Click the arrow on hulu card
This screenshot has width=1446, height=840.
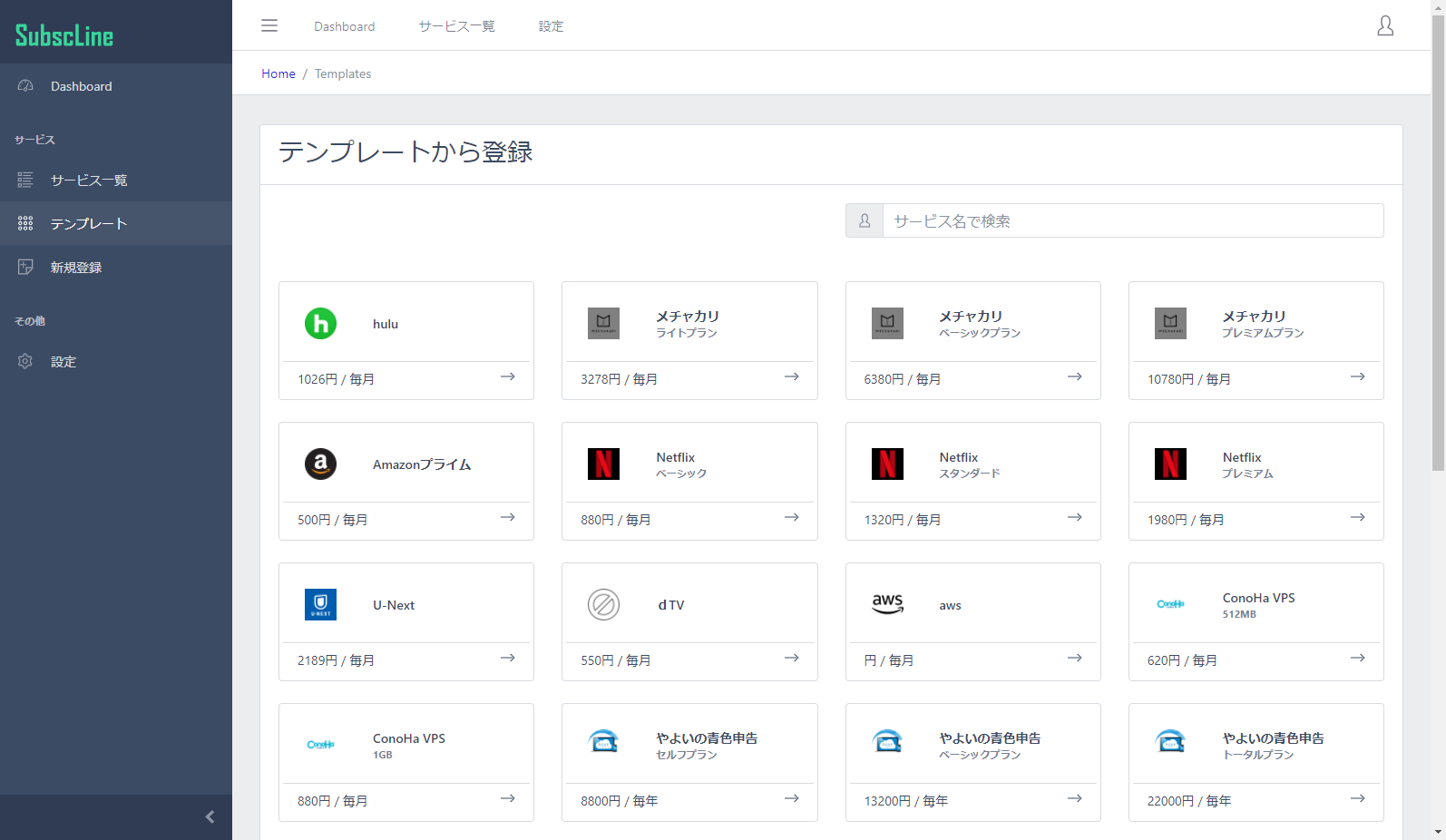[x=508, y=376]
